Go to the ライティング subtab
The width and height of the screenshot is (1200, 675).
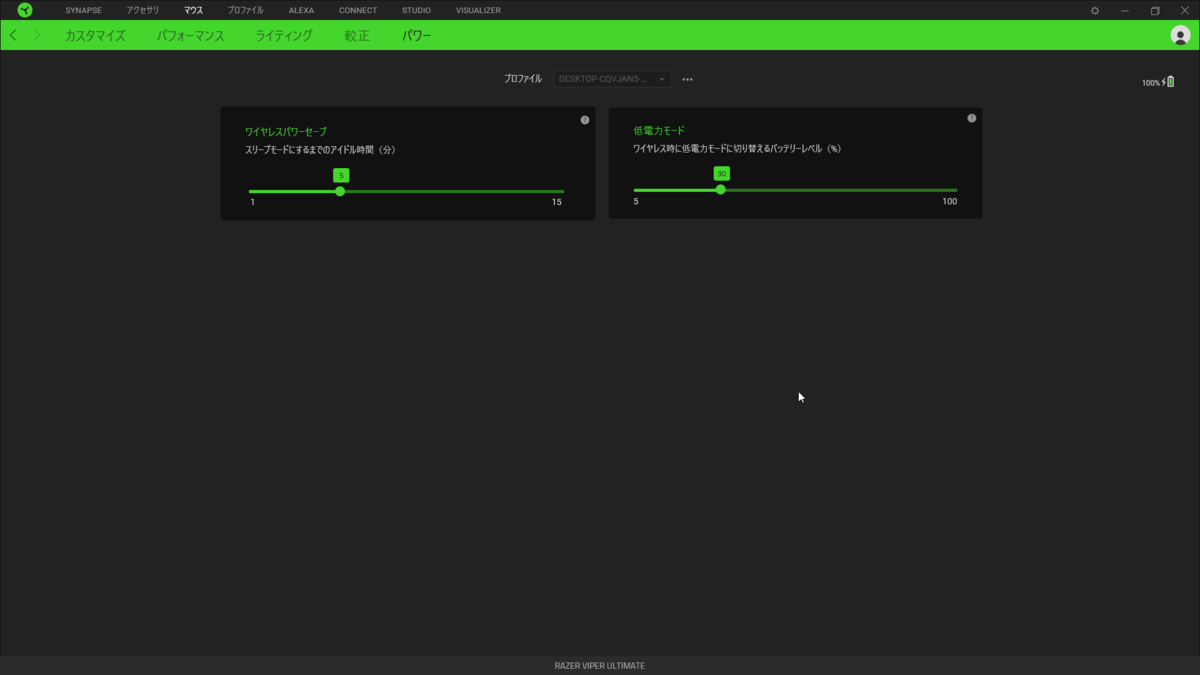[x=284, y=35]
